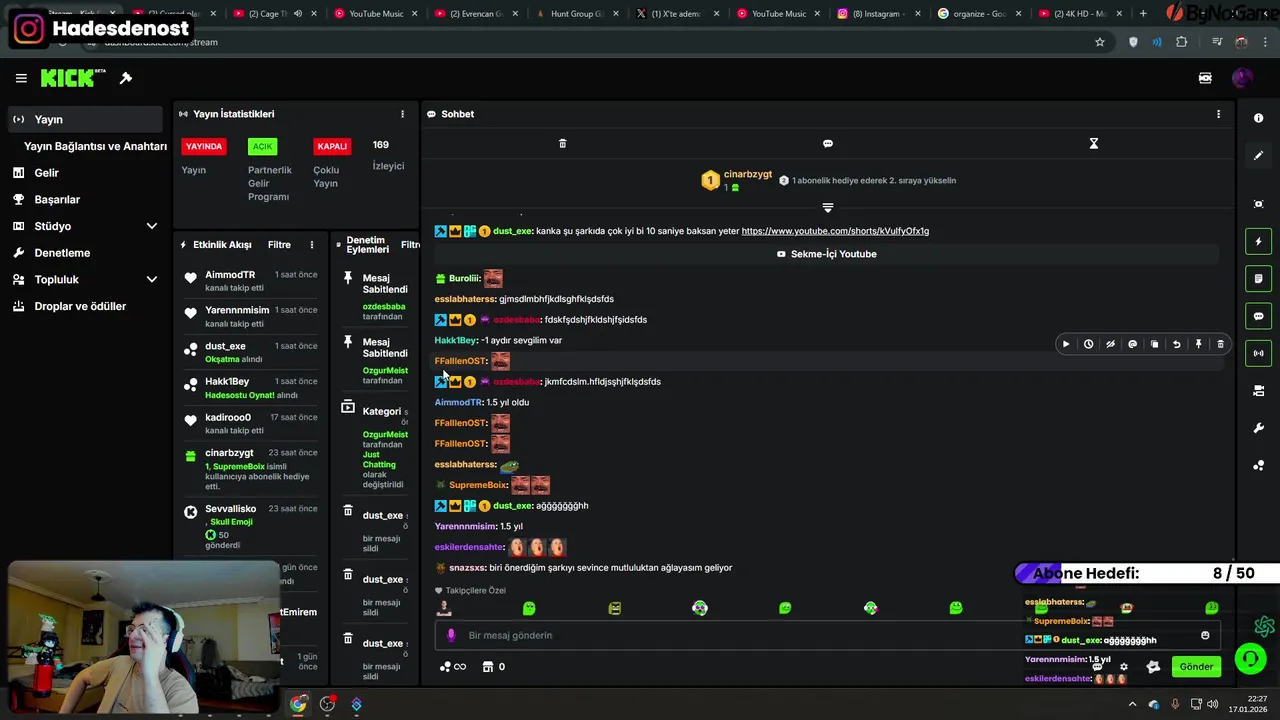Screen dimensions: 1280x720
Task: Click the mention @ icon in message toolbar
Action: (1132, 344)
